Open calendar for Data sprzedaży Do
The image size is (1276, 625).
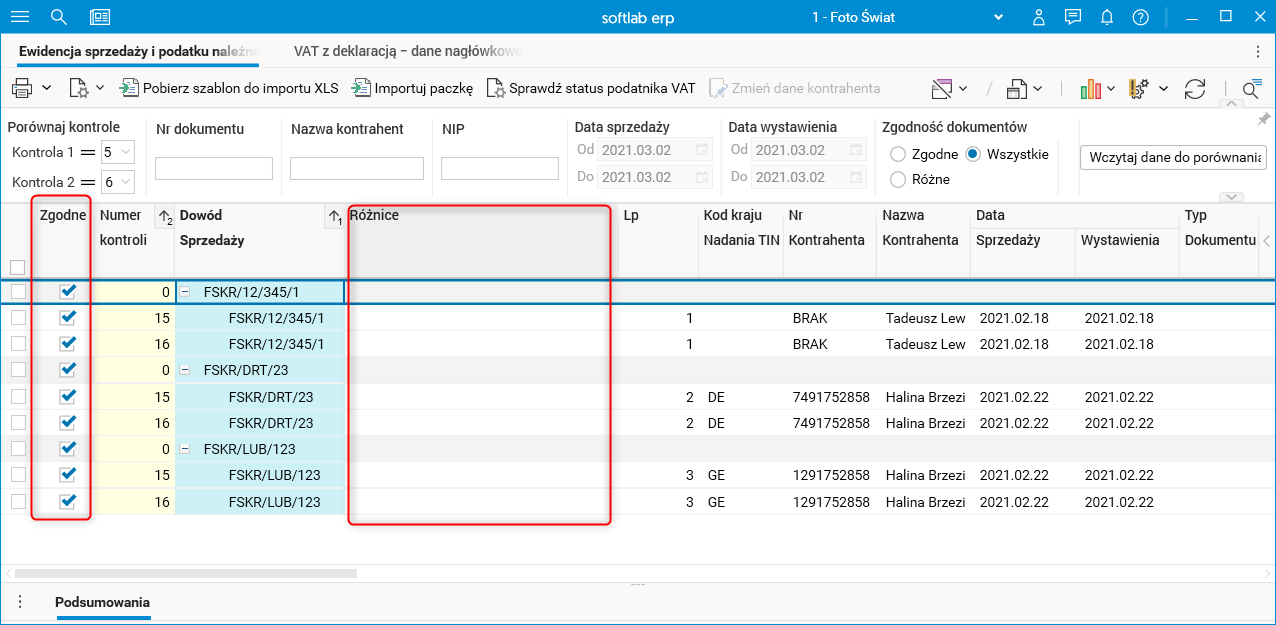702,176
